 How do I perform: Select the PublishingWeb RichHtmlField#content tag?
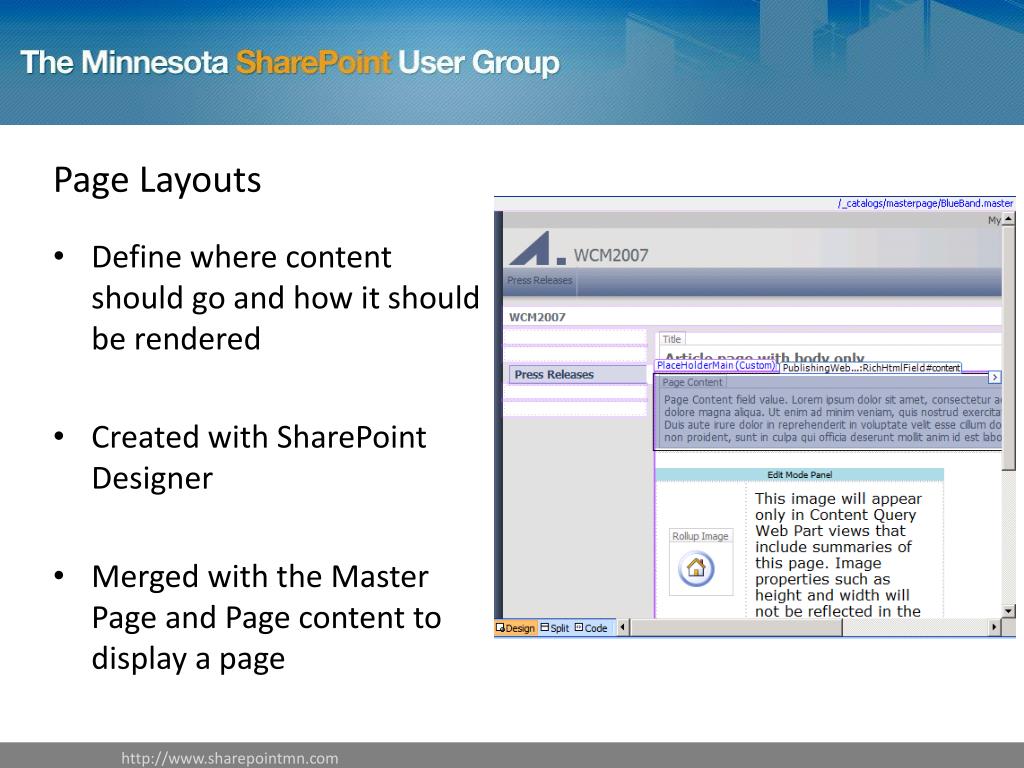(x=871, y=368)
